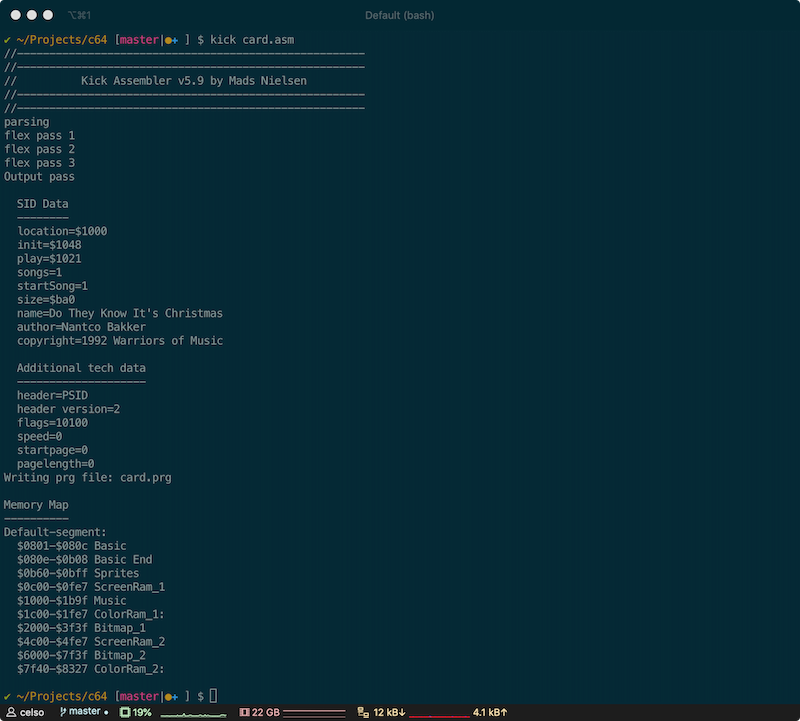800x721 pixels.
Task: Click the green checkmark on the top prompt
Action: (x=7, y=40)
